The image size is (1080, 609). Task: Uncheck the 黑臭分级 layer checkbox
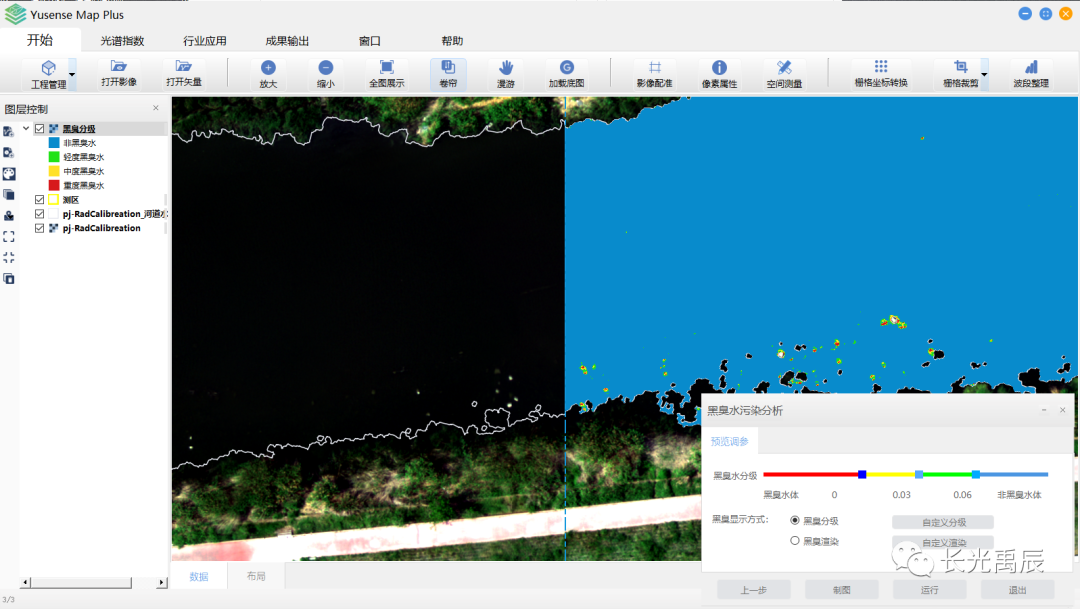click(x=40, y=129)
